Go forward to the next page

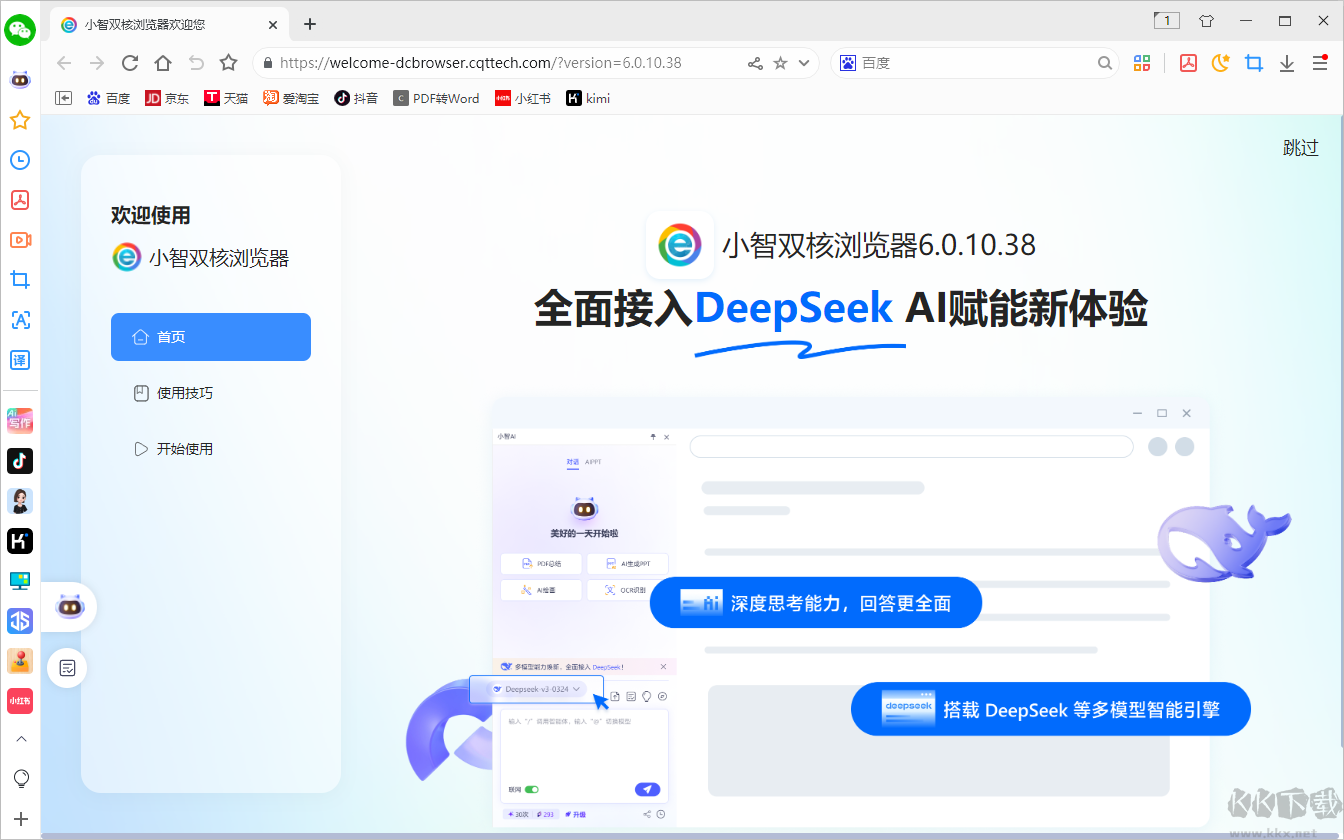(97, 63)
